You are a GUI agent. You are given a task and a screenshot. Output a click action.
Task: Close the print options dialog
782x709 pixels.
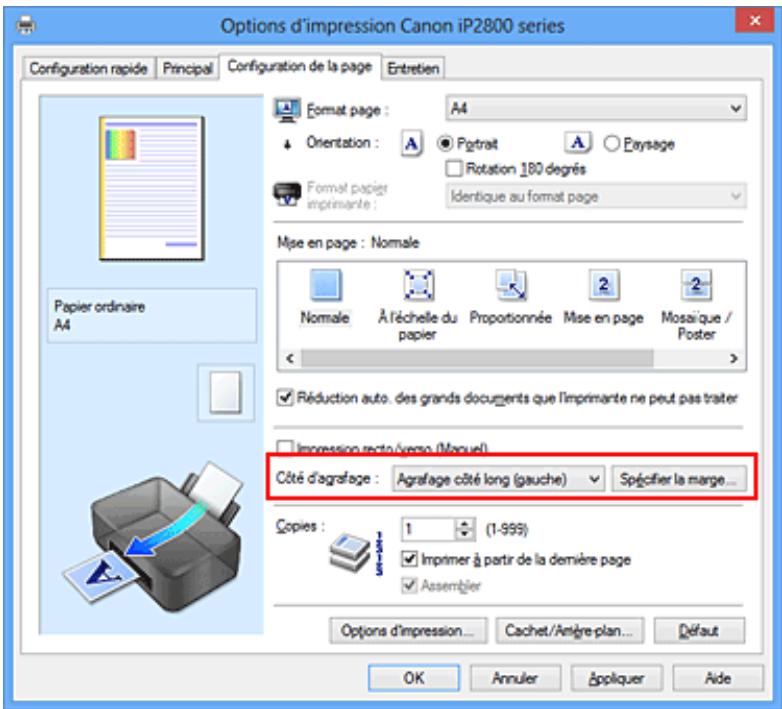[755, 20]
